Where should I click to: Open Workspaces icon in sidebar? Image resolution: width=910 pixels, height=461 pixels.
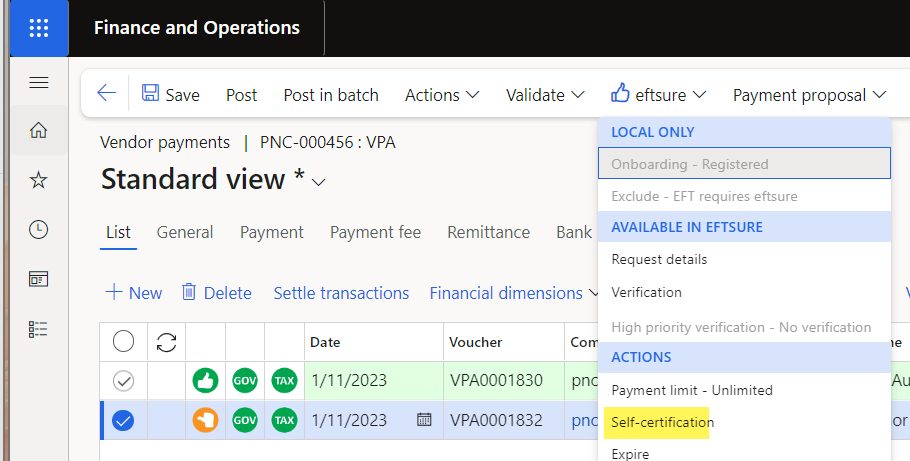(x=39, y=279)
